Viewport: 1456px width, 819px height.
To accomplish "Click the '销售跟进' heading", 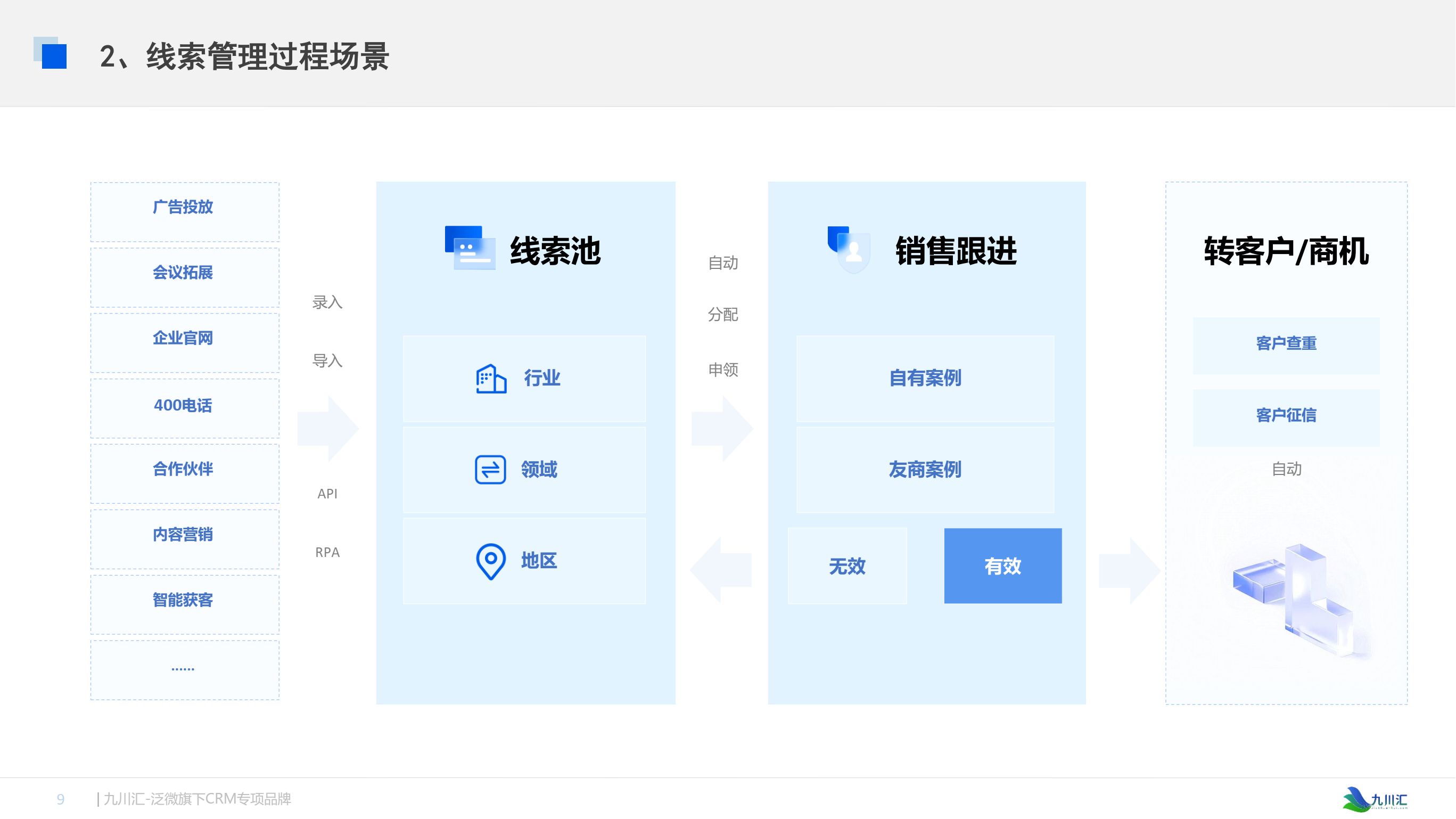I will 956,251.
